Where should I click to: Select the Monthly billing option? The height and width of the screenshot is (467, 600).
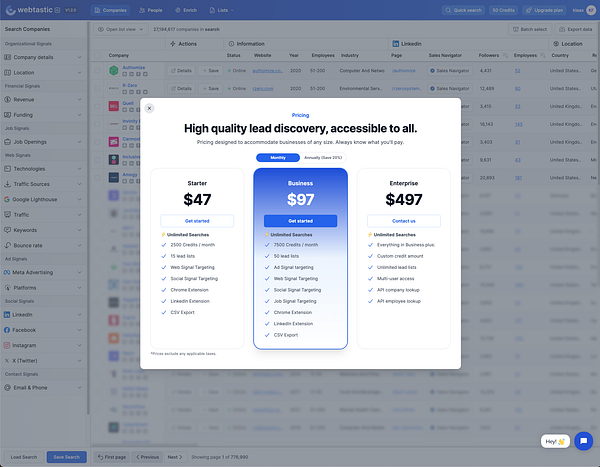pyautogui.click(x=278, y=158)
